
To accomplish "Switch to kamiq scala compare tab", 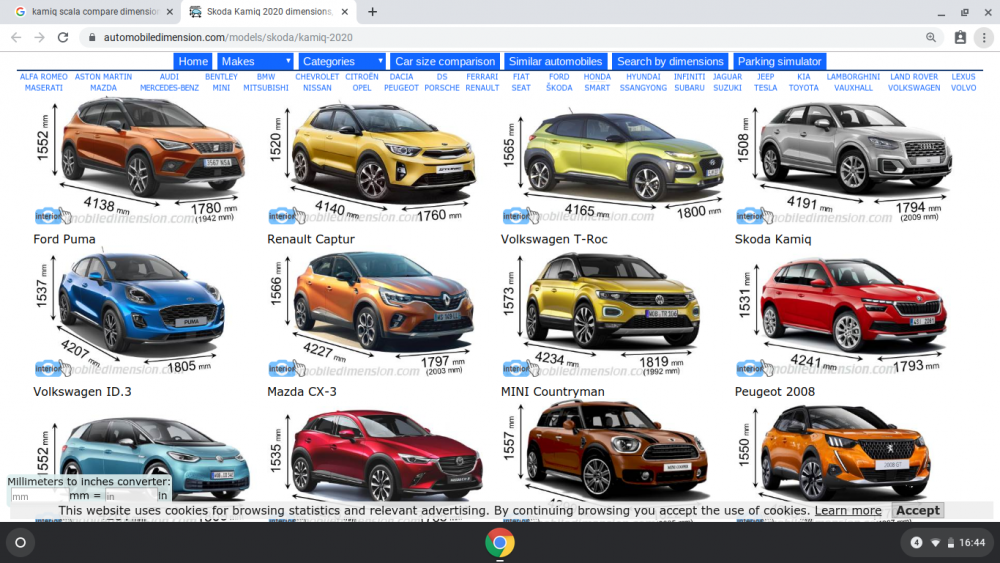I will [x=94, y=11].
